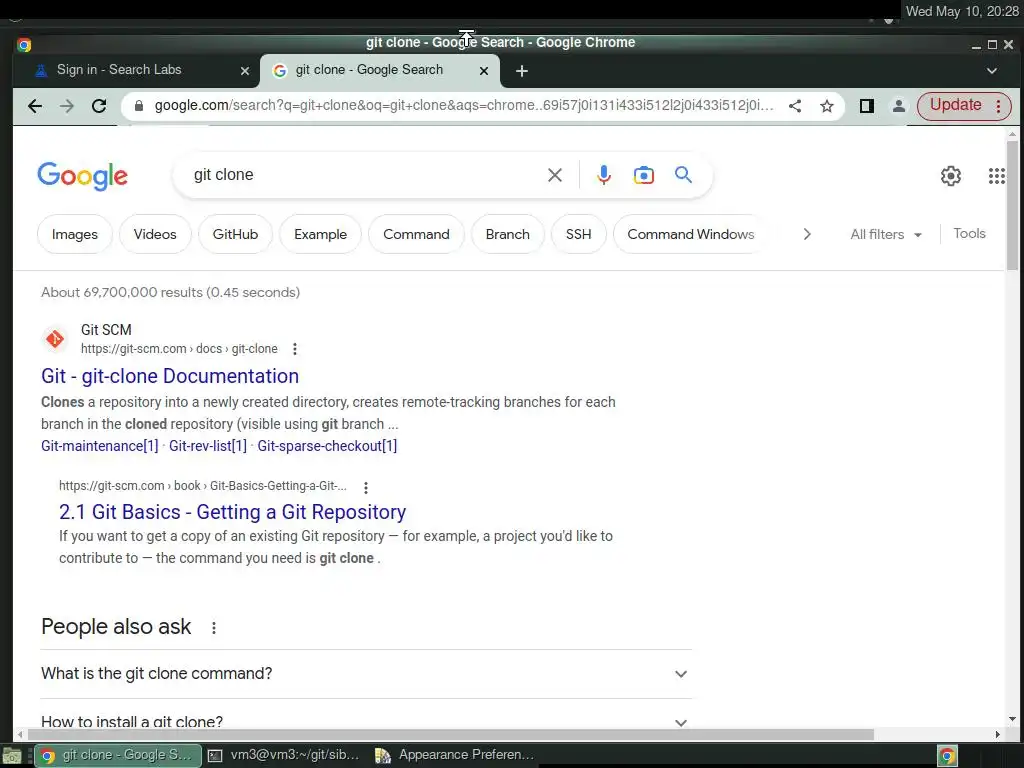This screenshot has width=1024, height=768.
Task: Open Git-maintenance[1] sublink
Action: tap(99, 446)
